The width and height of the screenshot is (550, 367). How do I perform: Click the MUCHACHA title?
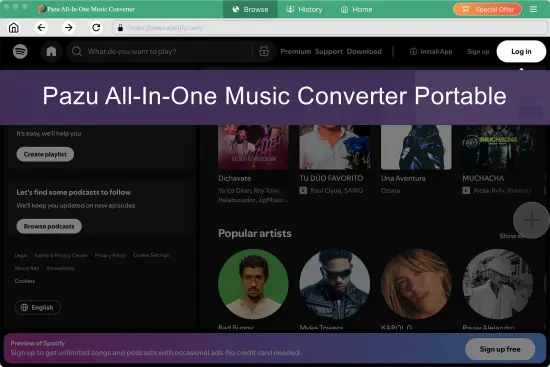pos(483,178)
